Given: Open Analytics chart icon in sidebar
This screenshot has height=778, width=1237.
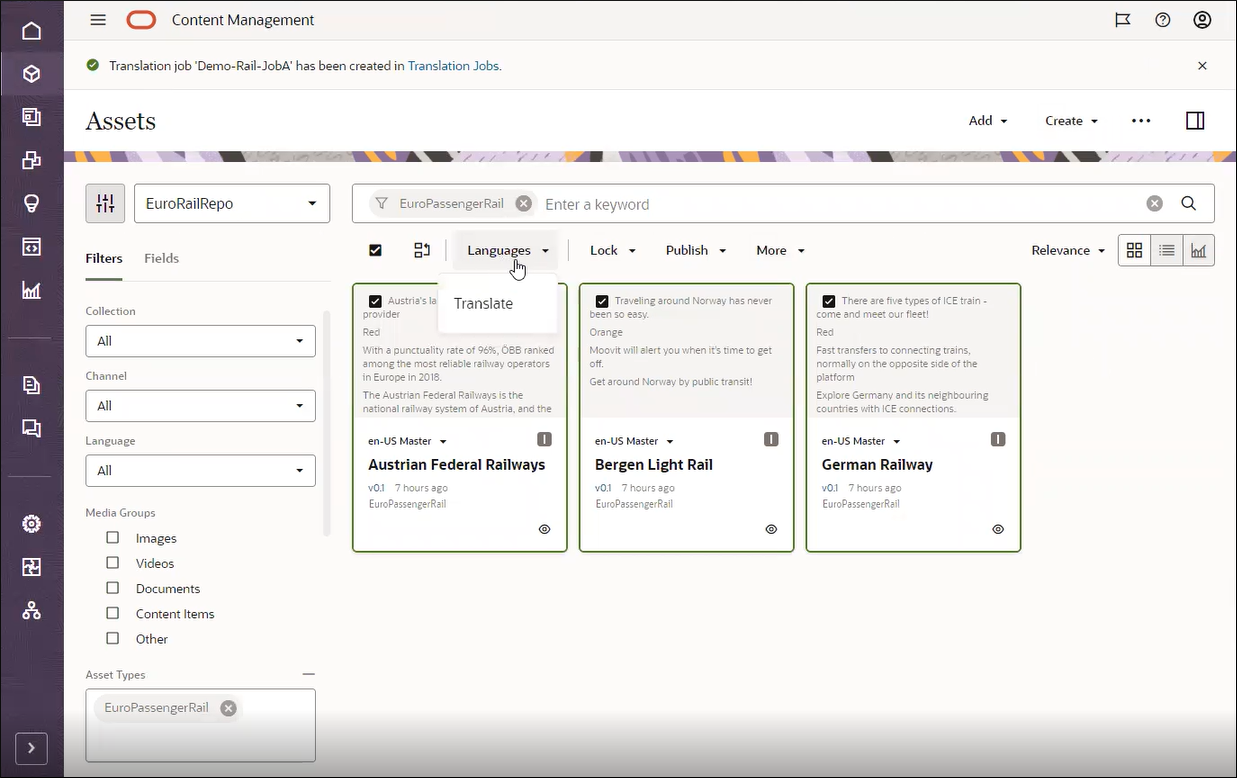Looking at the screenshot, I should (x=32, y=291).
